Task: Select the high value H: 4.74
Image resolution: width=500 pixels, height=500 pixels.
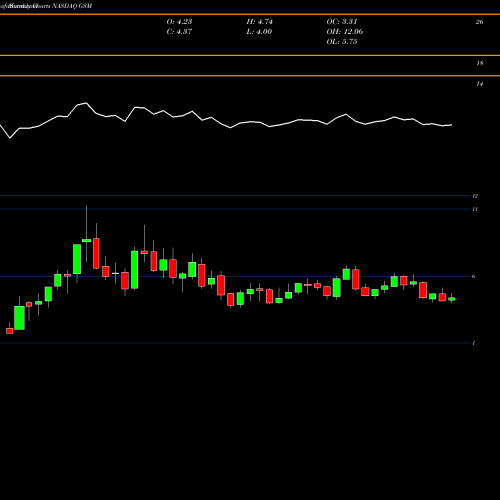Action: 259,22
